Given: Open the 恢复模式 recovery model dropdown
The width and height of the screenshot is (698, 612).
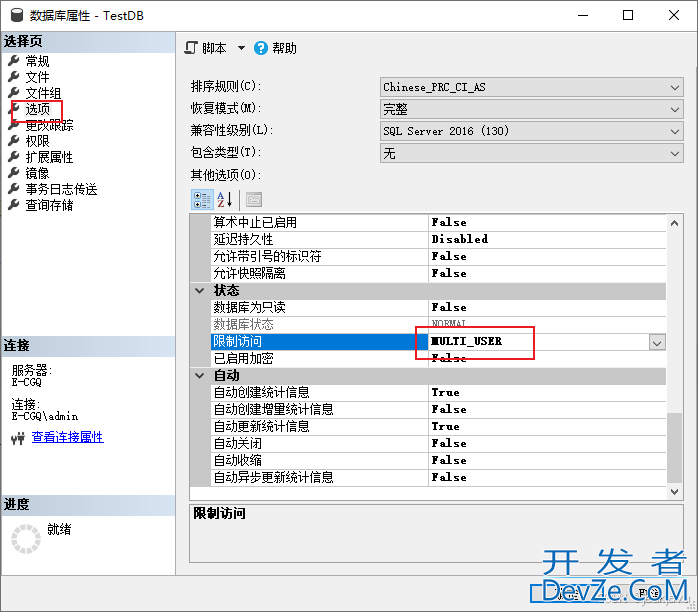Looking at the screenshot, I should pyautogui.click(x=532, y=109).
